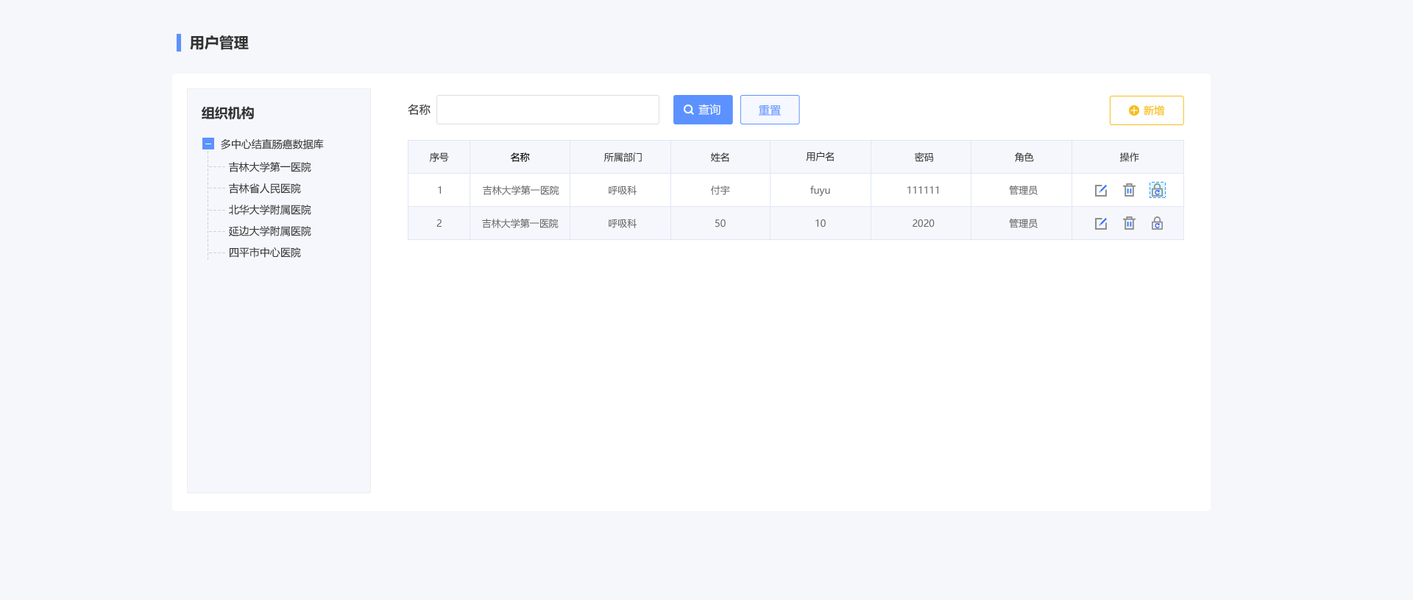The height and width of the screenshot is (600, 1413).
Task: Select 吉林省人民医院 in organization tree
Action: (x=264, y=188)
